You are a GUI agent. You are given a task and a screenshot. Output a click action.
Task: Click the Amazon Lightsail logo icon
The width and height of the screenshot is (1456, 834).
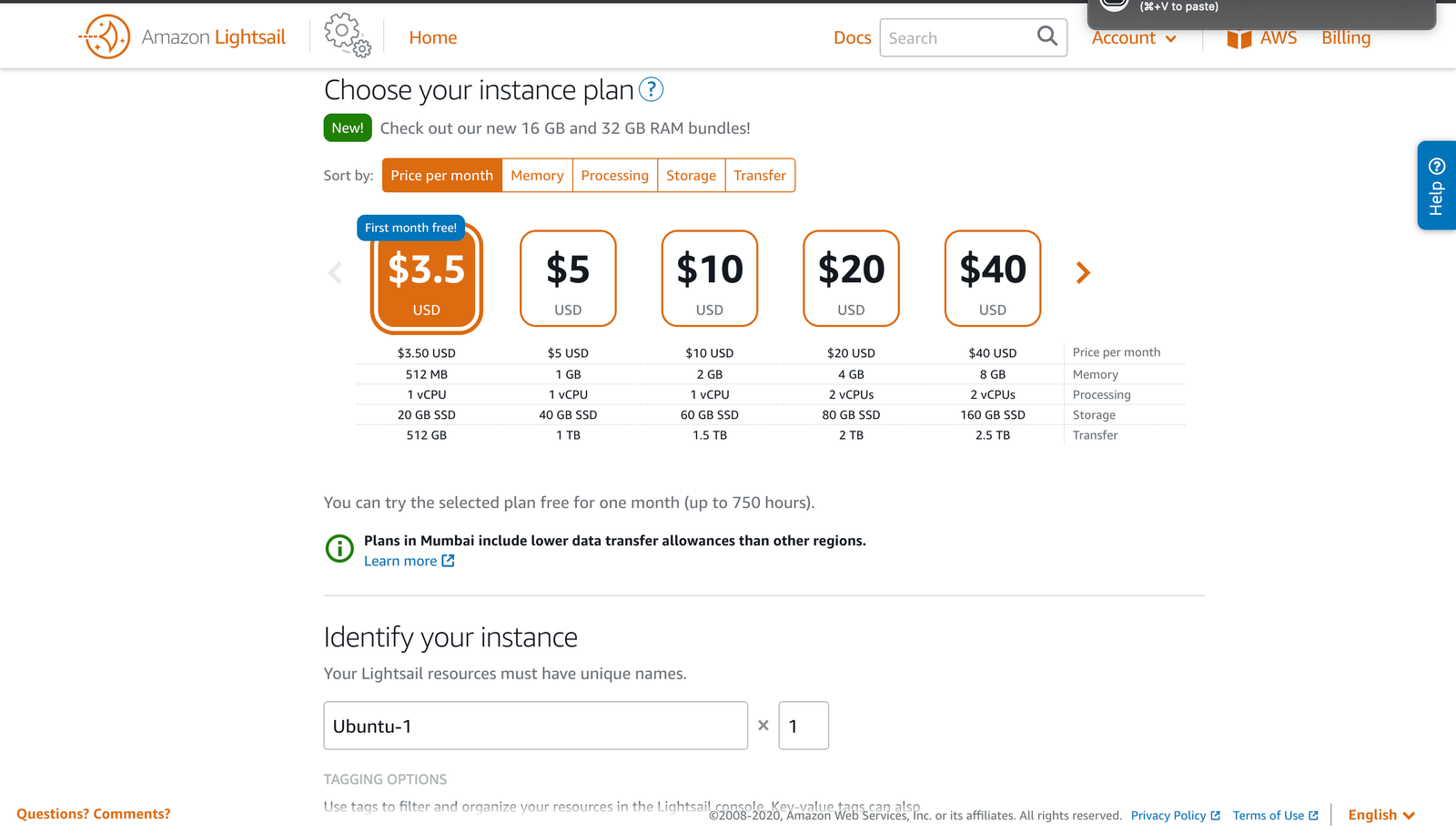[106, 37]
